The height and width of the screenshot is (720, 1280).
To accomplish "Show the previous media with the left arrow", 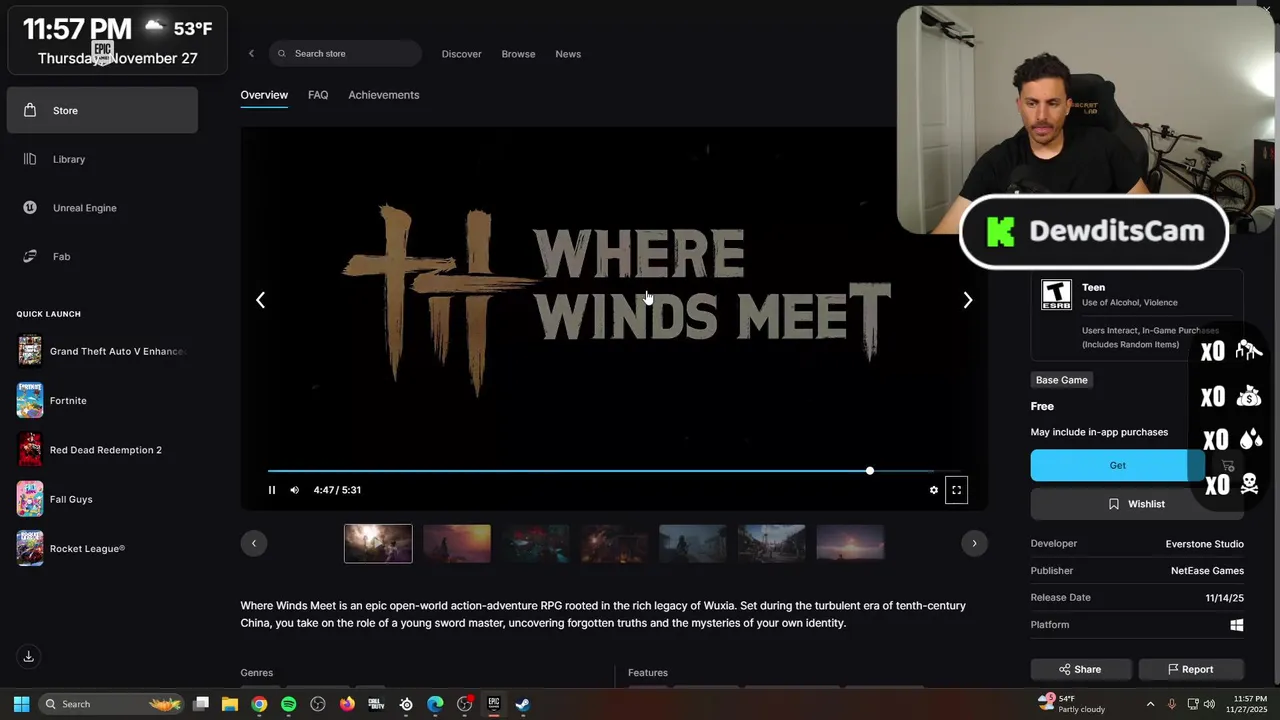I will (x=260, y=300).
